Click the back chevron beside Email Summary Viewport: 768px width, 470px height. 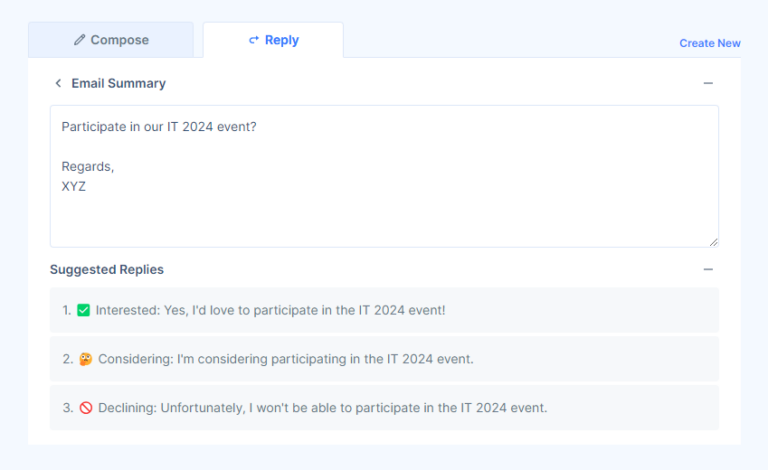58,83
